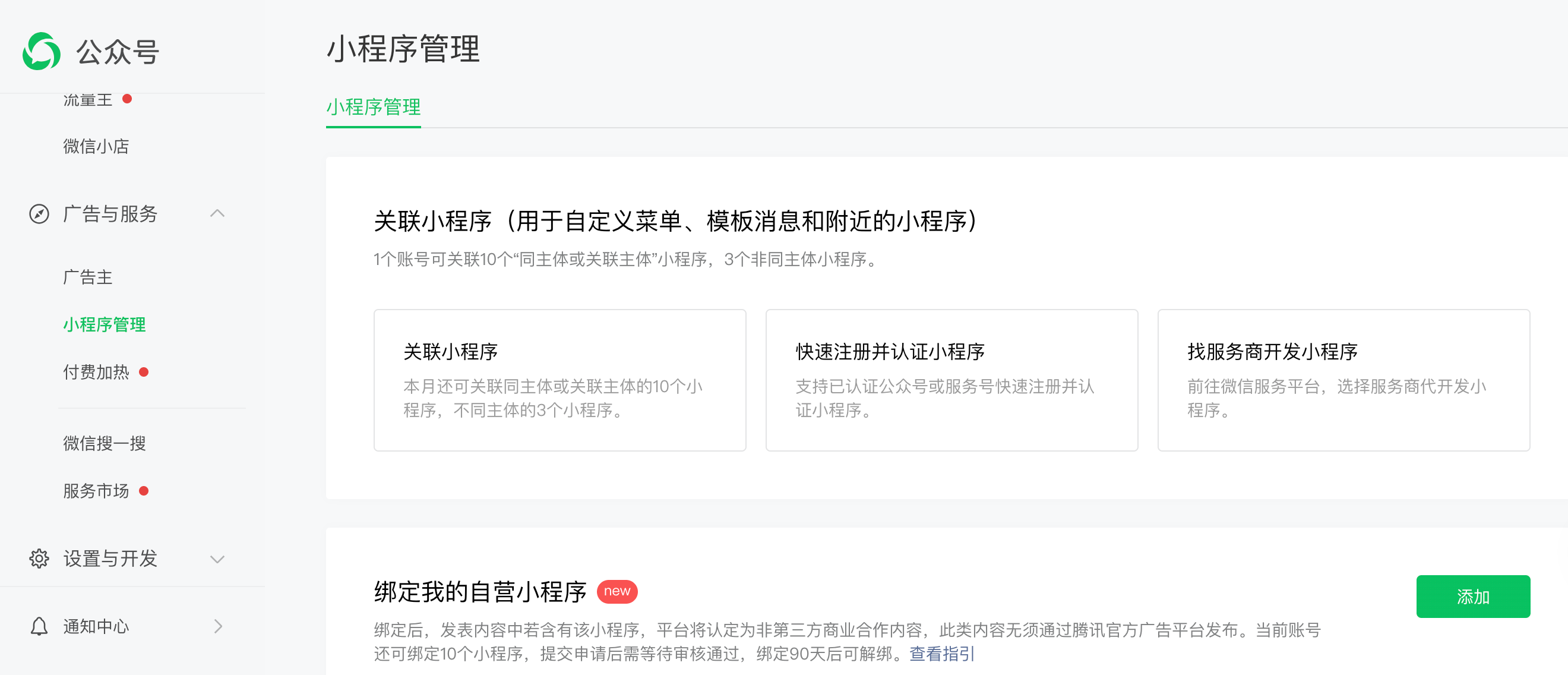Click the 快速注册并认证小程序 card
Screen dimensions: 1568x675
pyautogui.click(x=951, y=380)
